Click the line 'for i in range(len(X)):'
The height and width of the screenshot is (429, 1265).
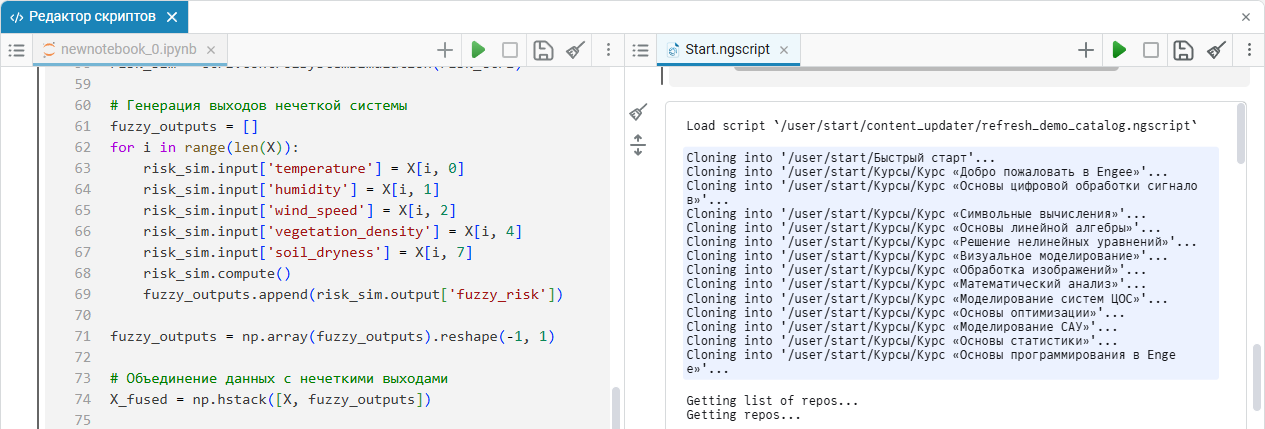(205, 147)
